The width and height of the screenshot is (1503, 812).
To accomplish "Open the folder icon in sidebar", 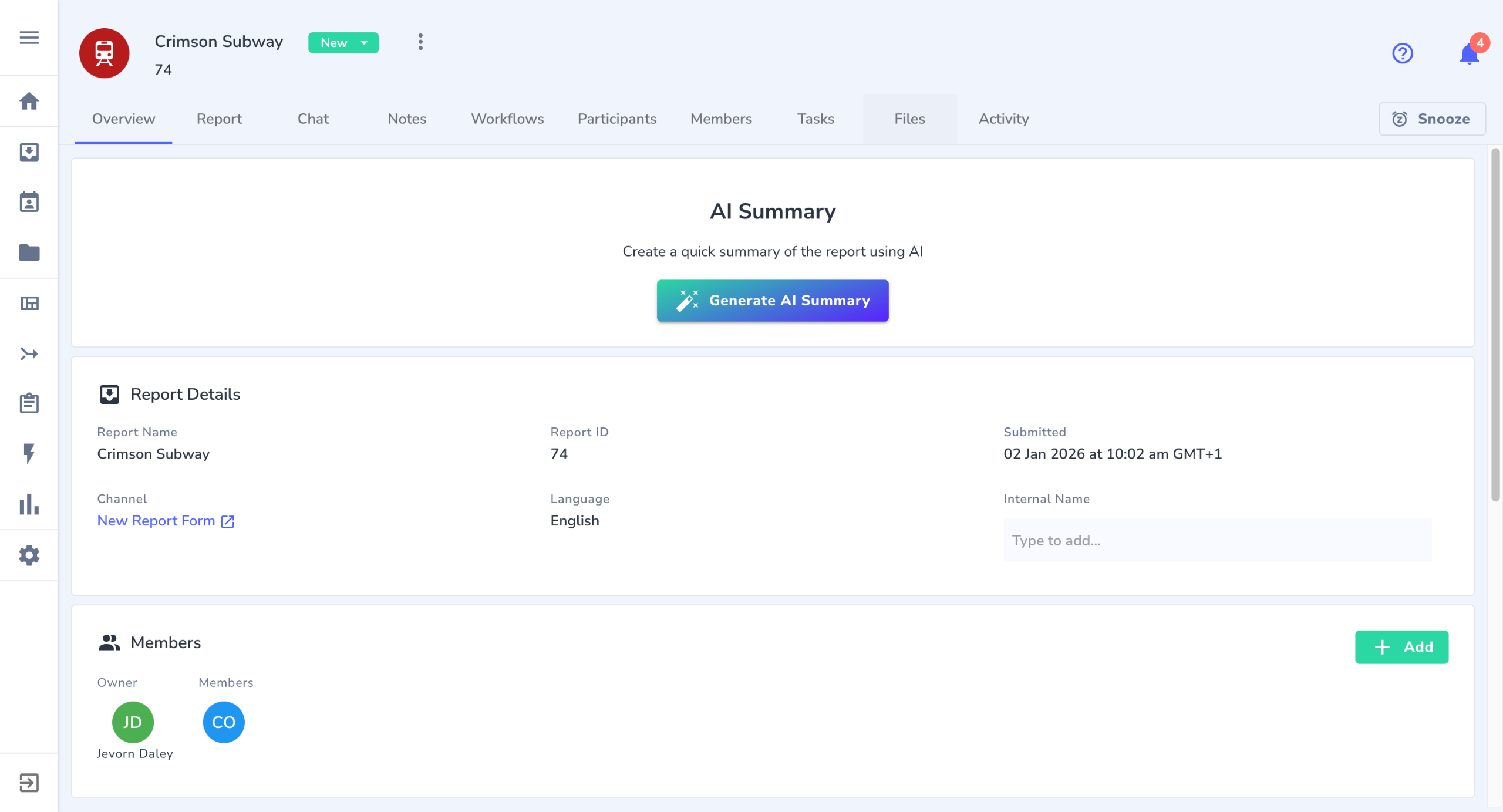I will click(x=29, y=252).
